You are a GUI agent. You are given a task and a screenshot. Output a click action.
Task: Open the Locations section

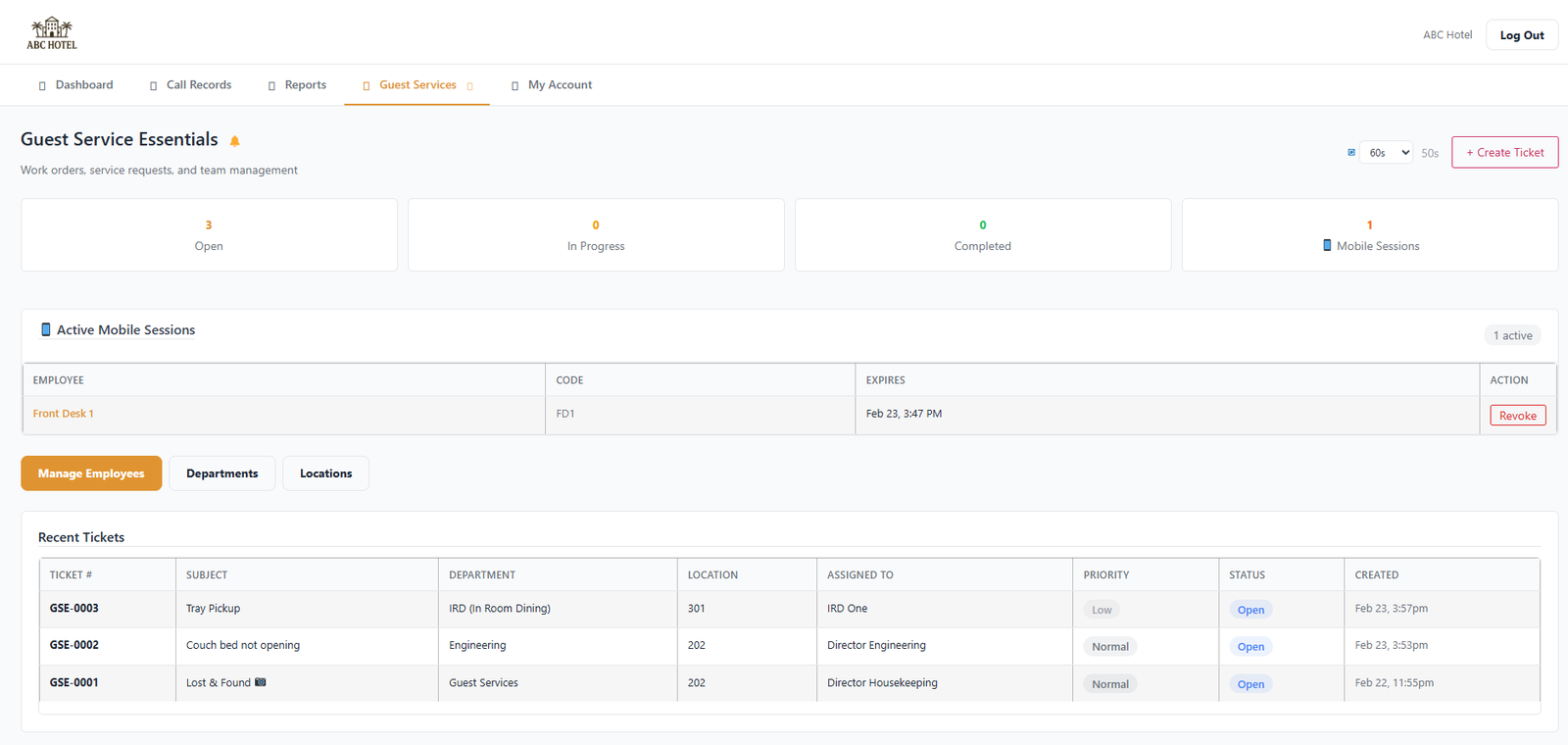pyautogui.click(x=325, y=473)
